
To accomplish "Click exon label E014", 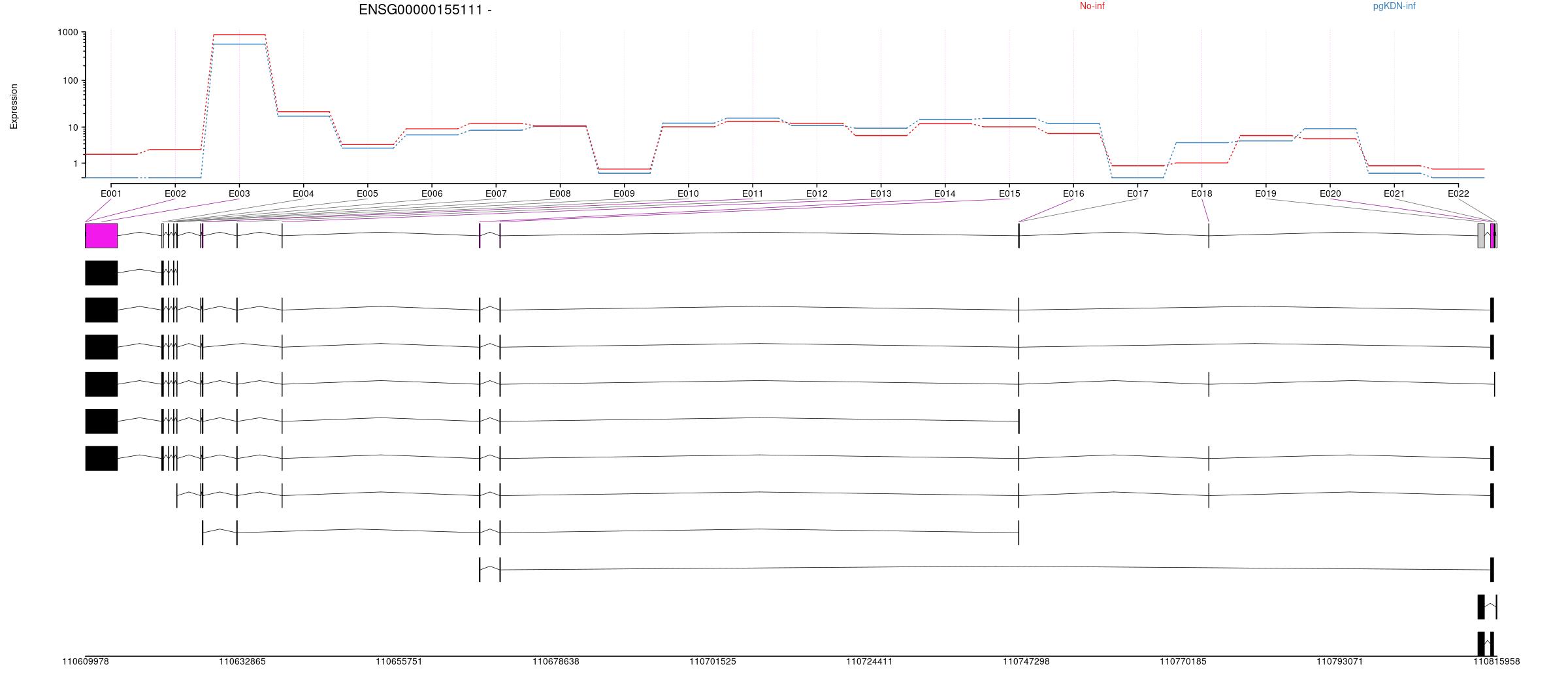I will 945,193.
